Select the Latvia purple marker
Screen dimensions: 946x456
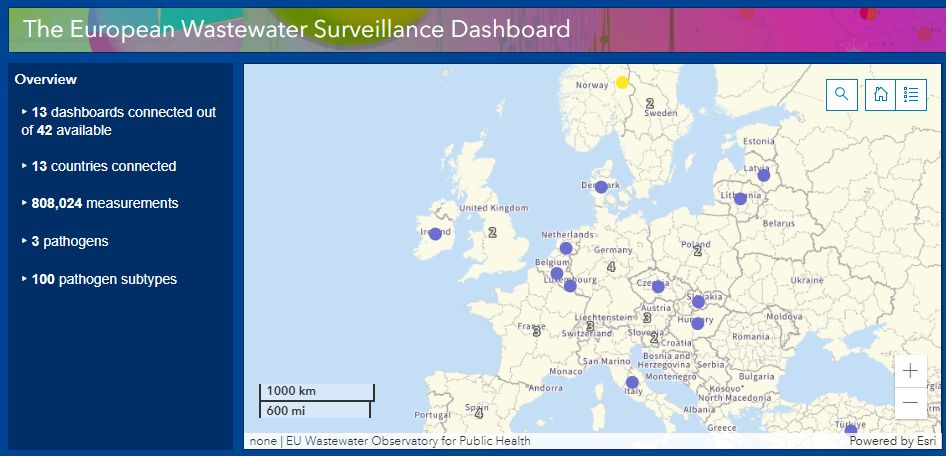(x=764, y=176)
